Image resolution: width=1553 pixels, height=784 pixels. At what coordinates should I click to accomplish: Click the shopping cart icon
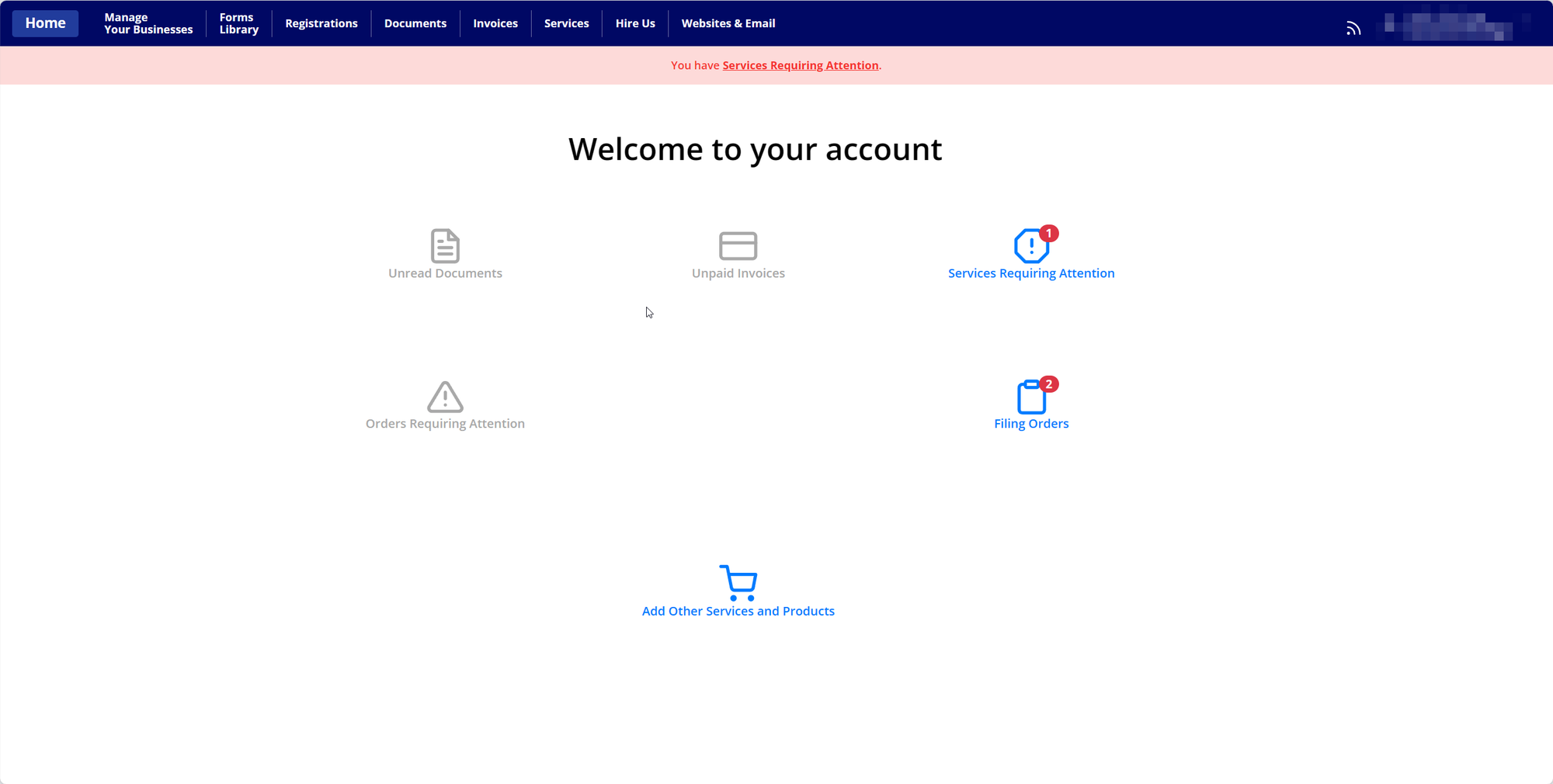[x=738, y=583]
